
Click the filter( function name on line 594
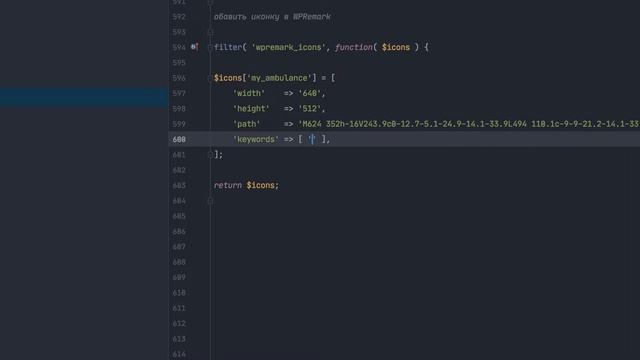pos(230,47)
